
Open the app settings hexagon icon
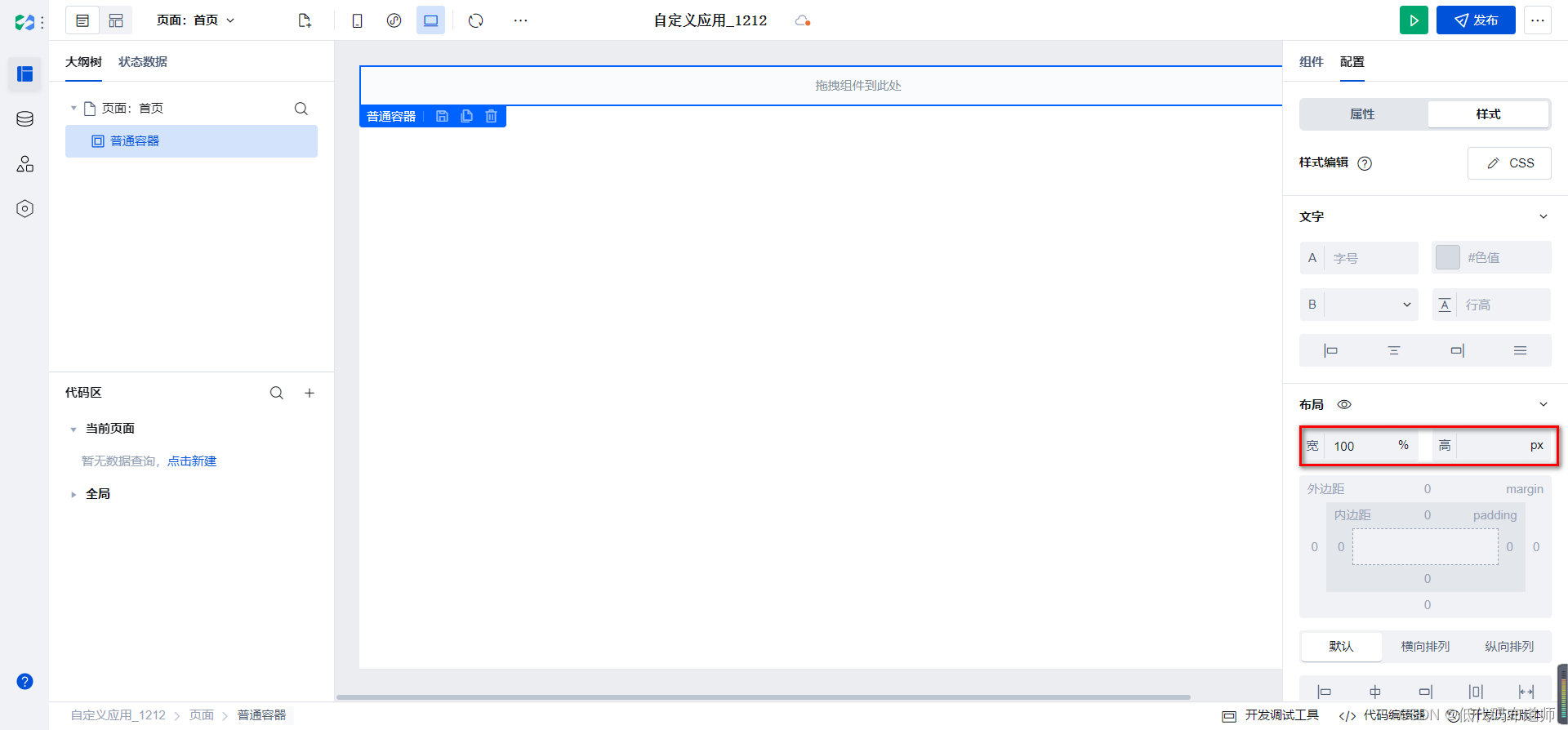click(24, 209)
